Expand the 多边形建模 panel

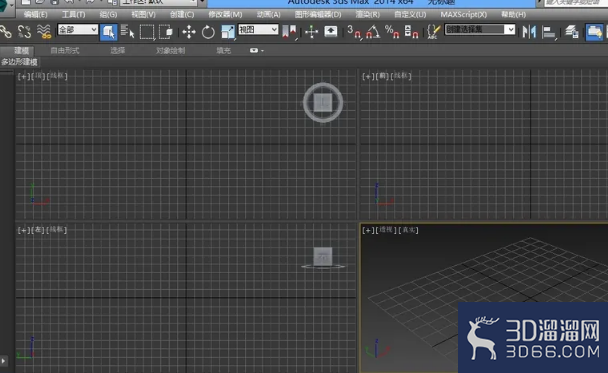tap(19, 62)
